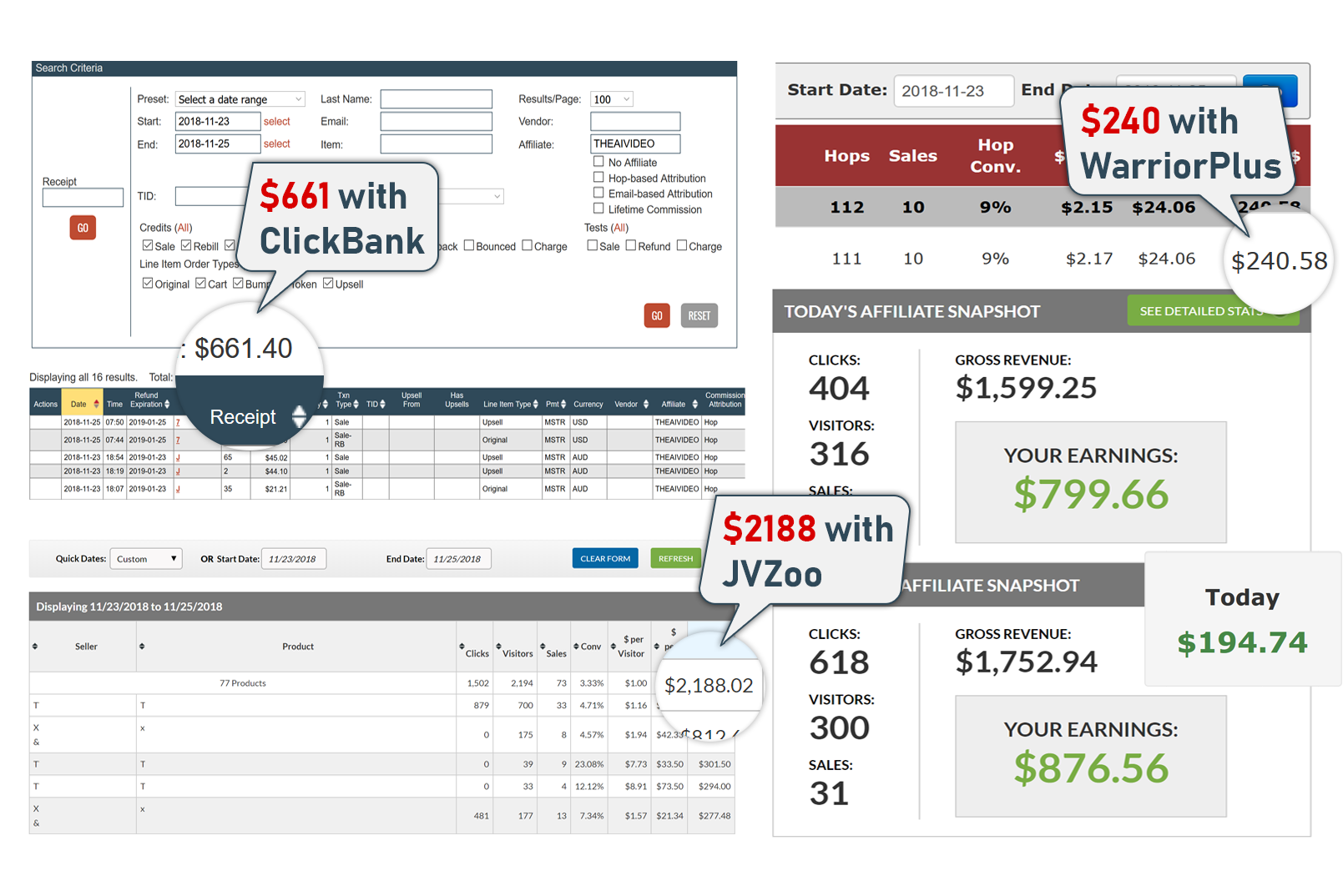Check the Refund box under Tests
The height and width of the screenshot is (896, 1343).
point(631,245)
